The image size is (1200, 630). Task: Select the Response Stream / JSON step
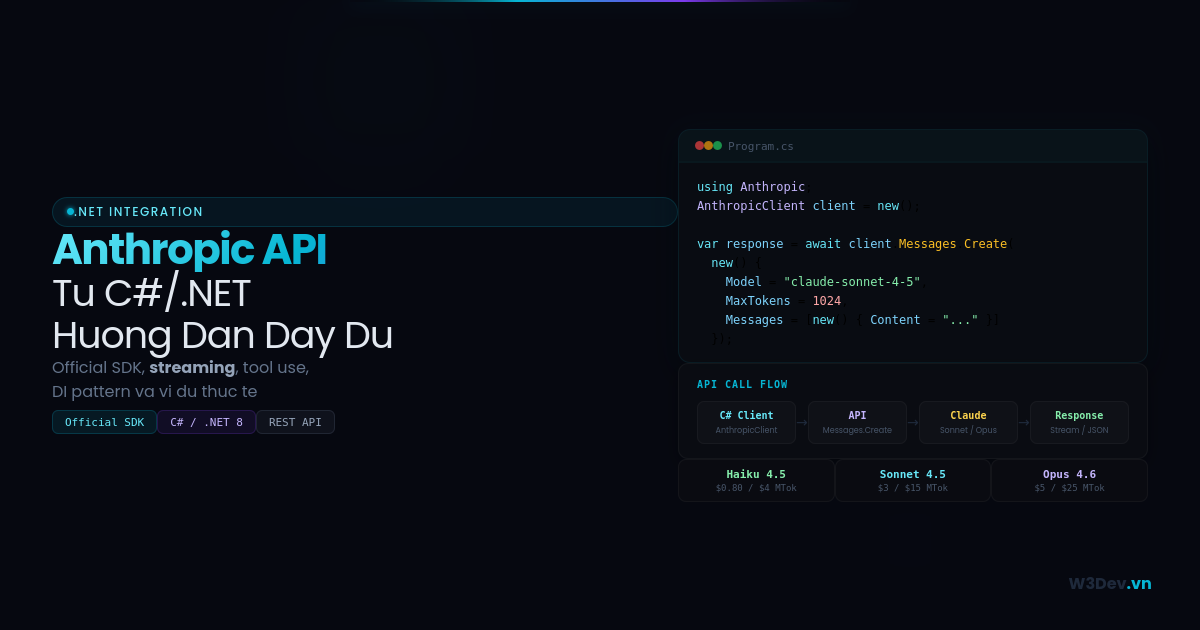pyautogui.click(x=1079, y=422)
